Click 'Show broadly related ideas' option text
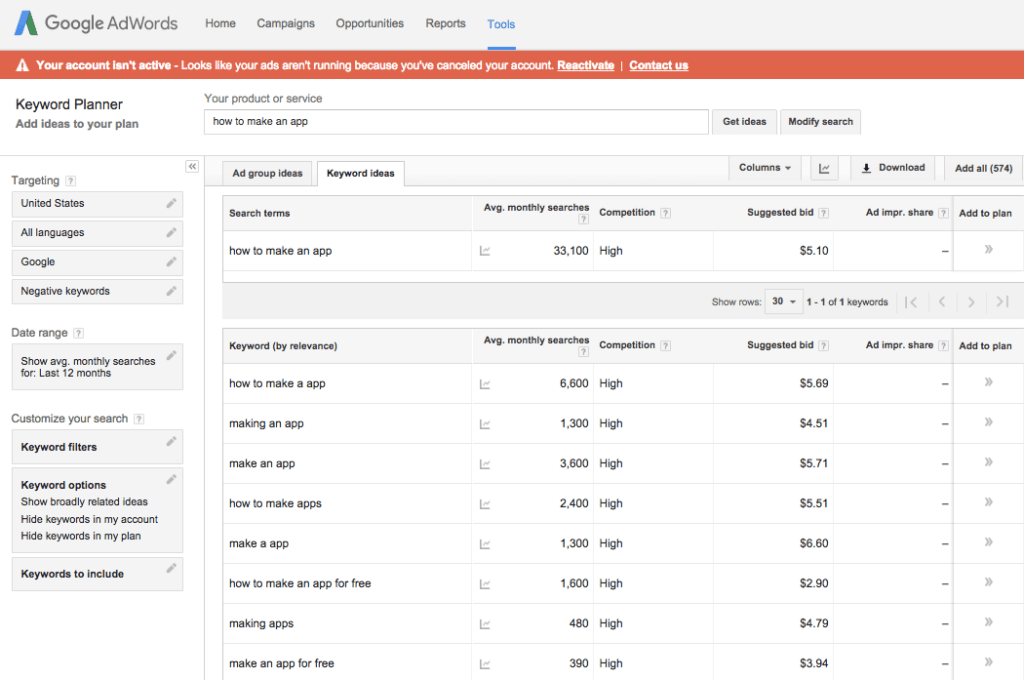 (84, 502)
